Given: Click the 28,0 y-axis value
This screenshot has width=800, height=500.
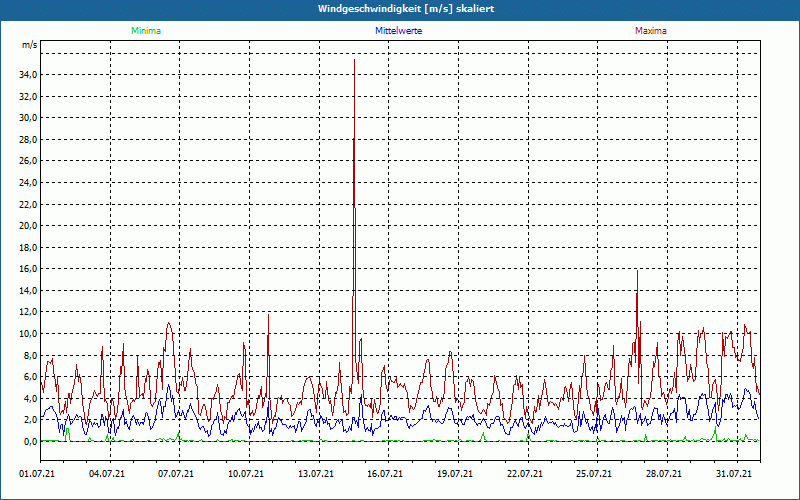Looking at the screenshot, I should point(28,140).
